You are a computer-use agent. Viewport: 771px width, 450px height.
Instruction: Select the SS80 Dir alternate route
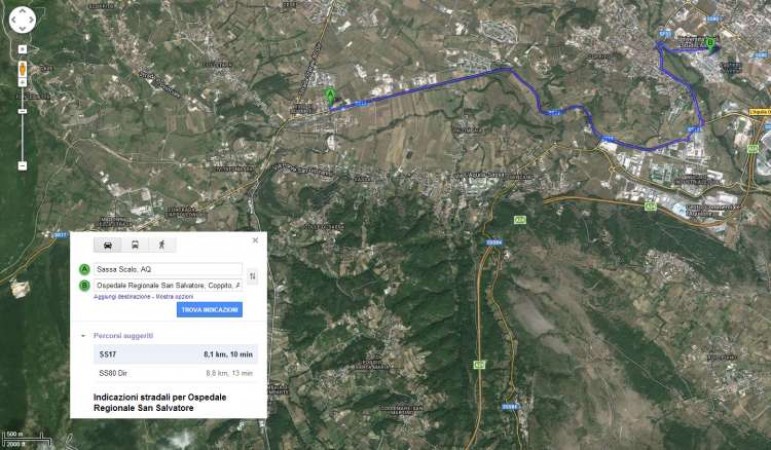click(176, 373)
